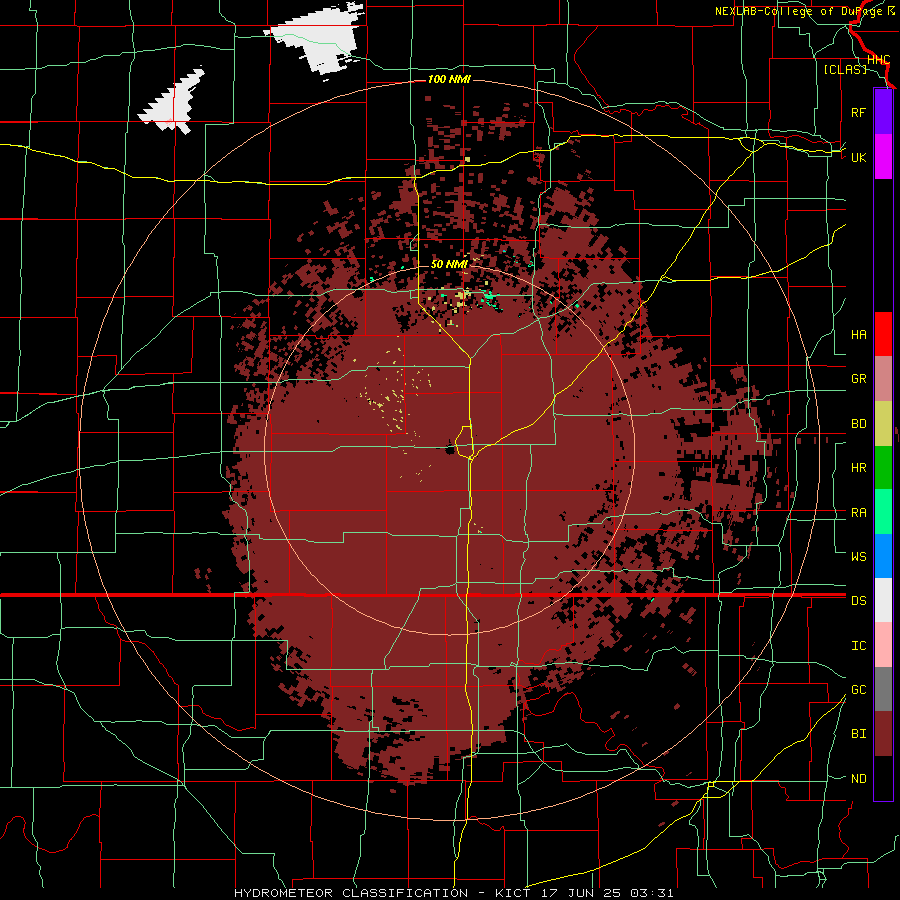Click the 100 NMI range ring label
Image resolution: width=900 pixels, height=900 pixels.
pyautogui.click(x=449, y=79)
